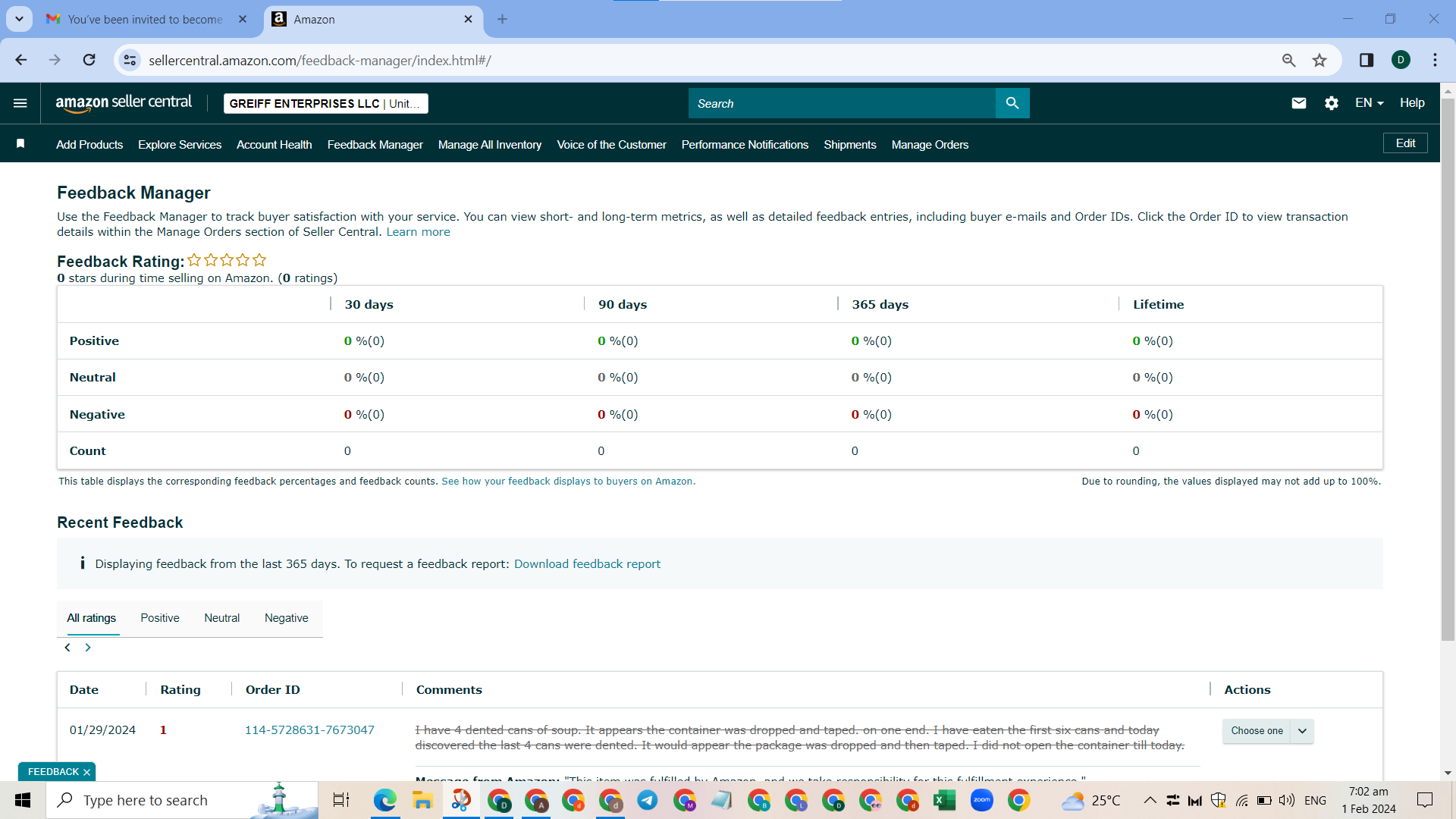View site information icon in address bar

click(x=130, y=60)
